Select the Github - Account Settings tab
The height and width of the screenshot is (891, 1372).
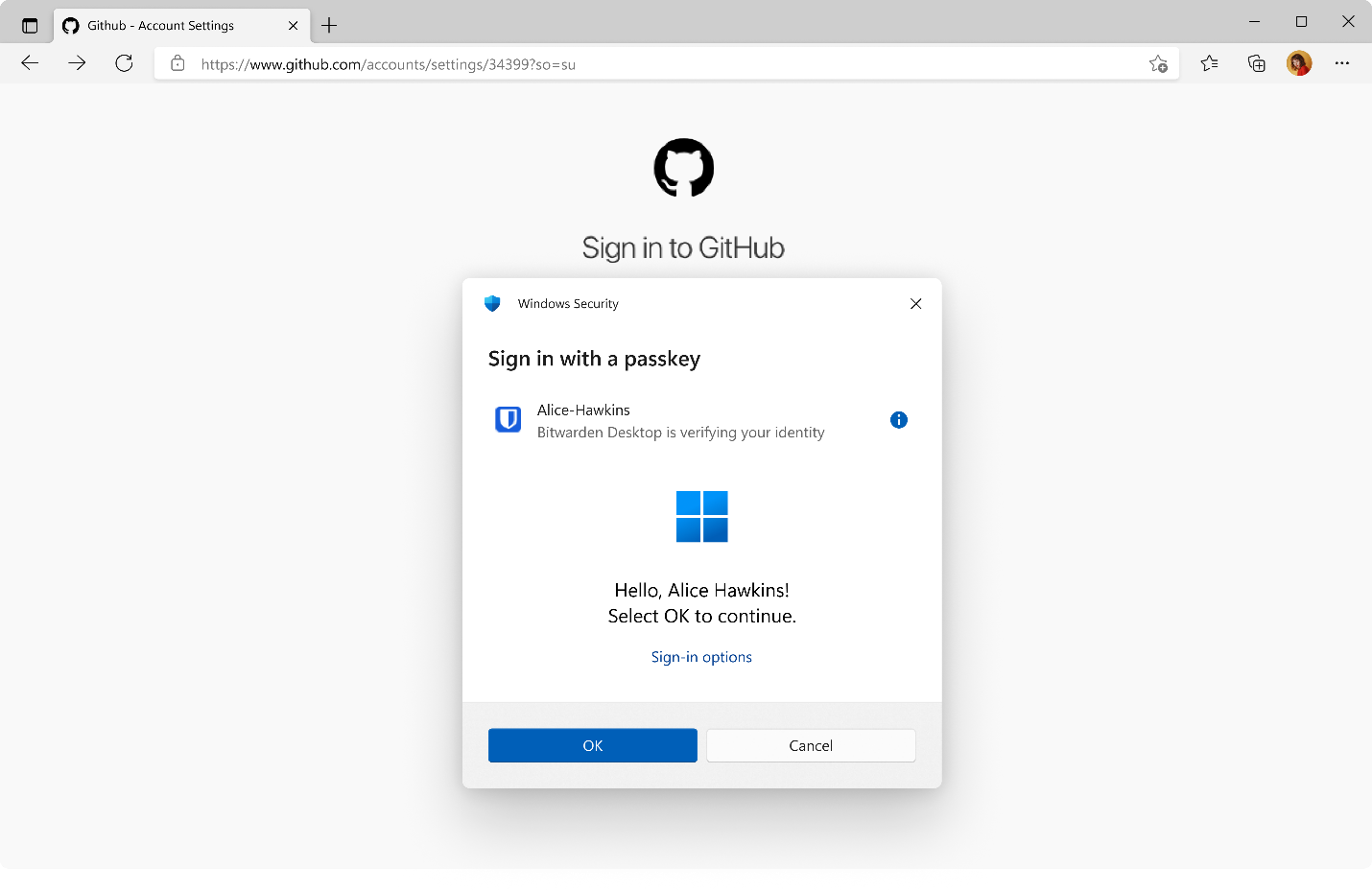pos(160,26)
